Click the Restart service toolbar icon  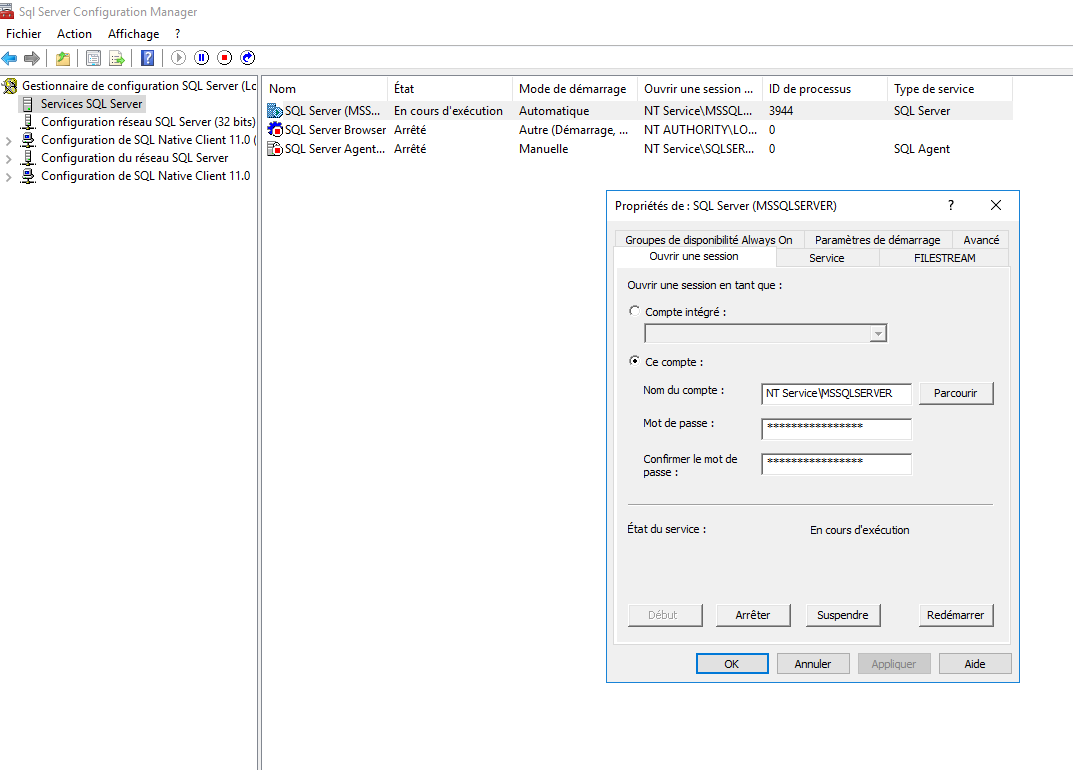[x=248, y=58]
